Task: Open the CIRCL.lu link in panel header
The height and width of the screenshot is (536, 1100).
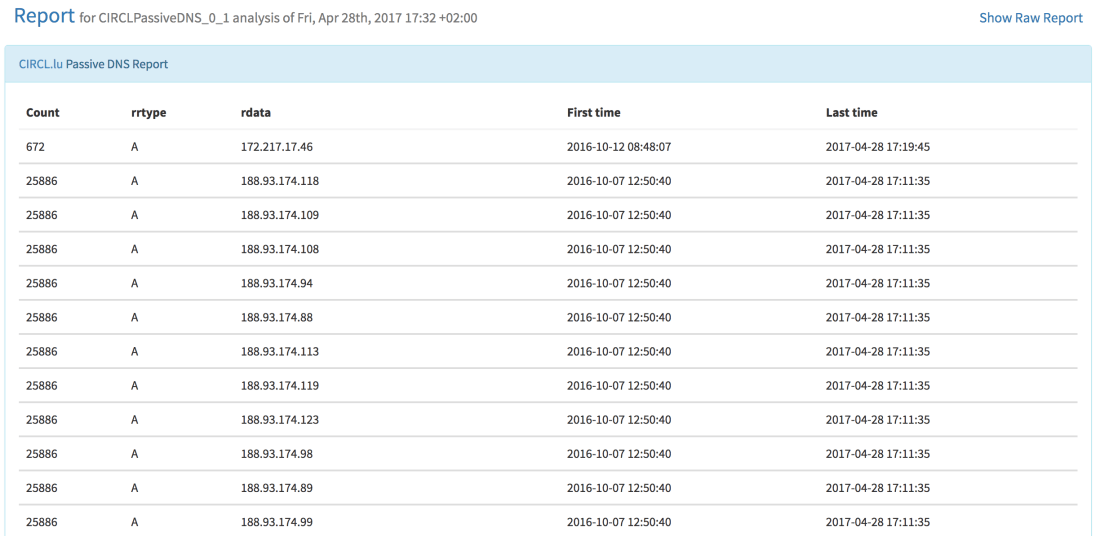Action: pos(41,64)
